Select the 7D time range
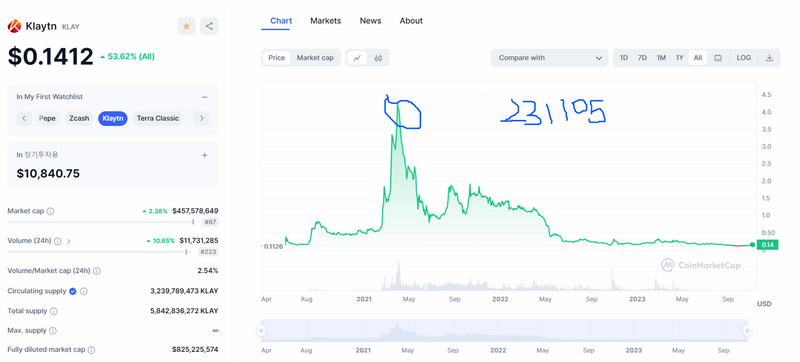The width and height of the screenshot is (800, 362). click(x=642, y=58)
